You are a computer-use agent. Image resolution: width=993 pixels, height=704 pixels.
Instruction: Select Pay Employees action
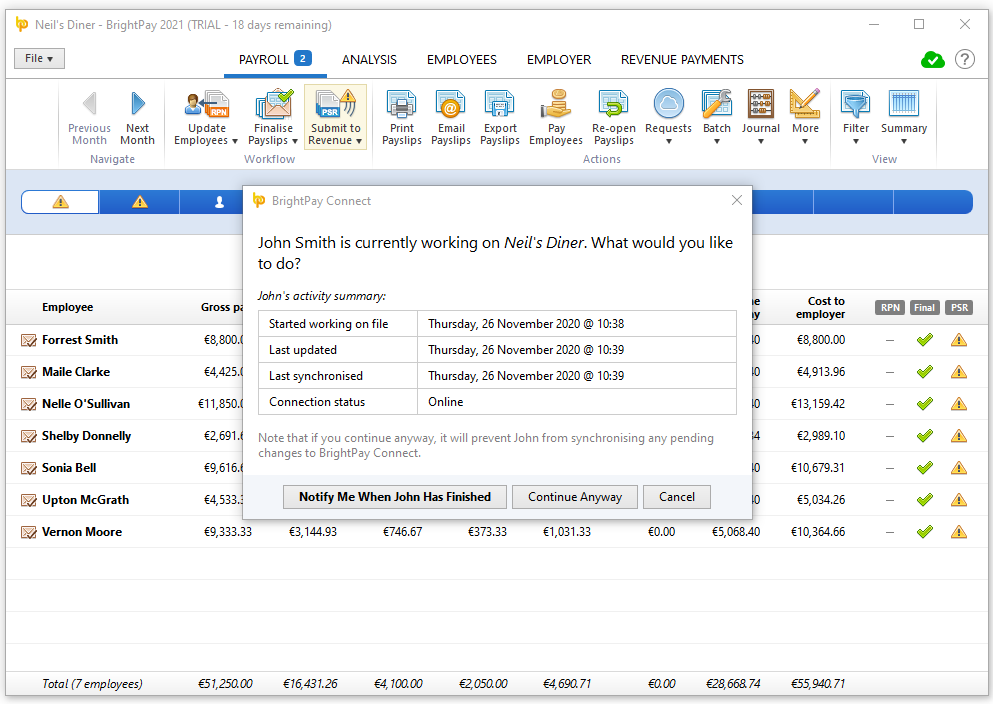tap(556, 118)
